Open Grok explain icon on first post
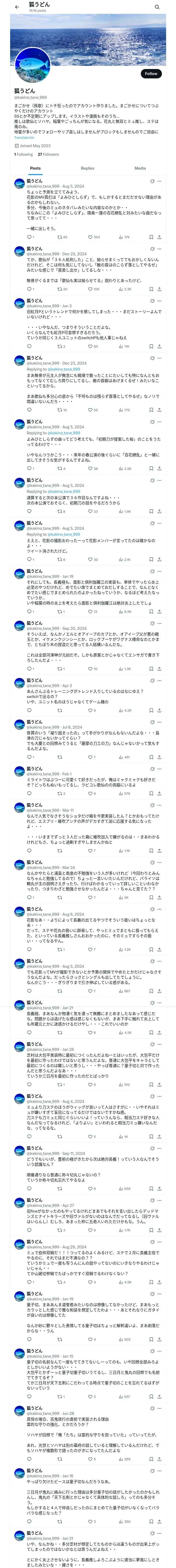The width and height of the screenshot is (176, 1568). pyautogui.click(x=152, y=181)
